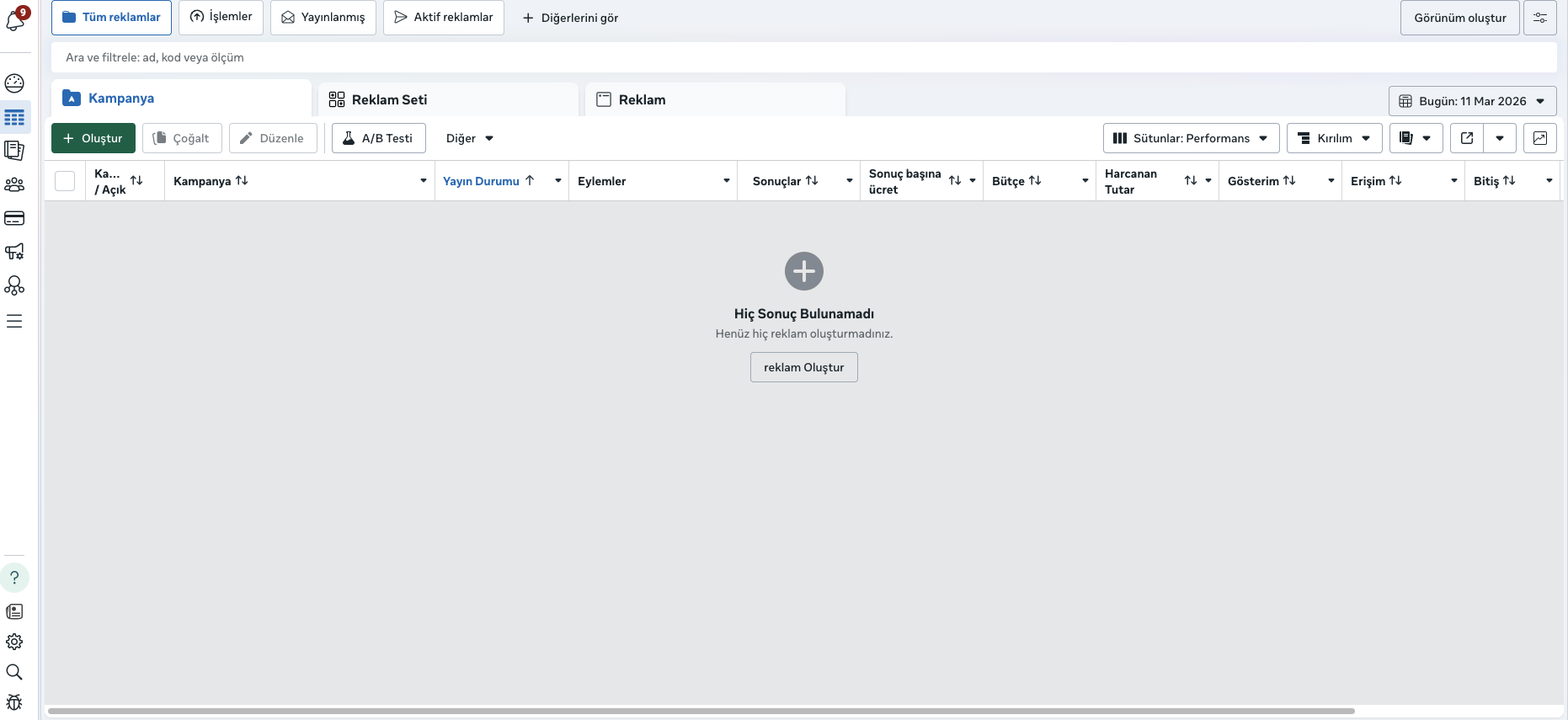Click the search magnifier icon in sidebar
1568x720 pixels.
(14, 672)
